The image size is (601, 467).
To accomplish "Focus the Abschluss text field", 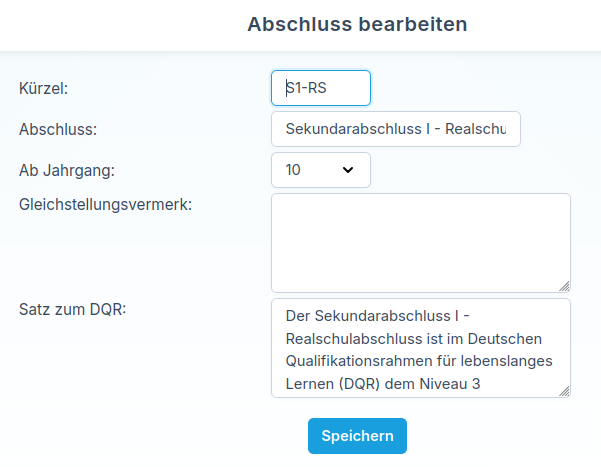I will tap(395, 129).
